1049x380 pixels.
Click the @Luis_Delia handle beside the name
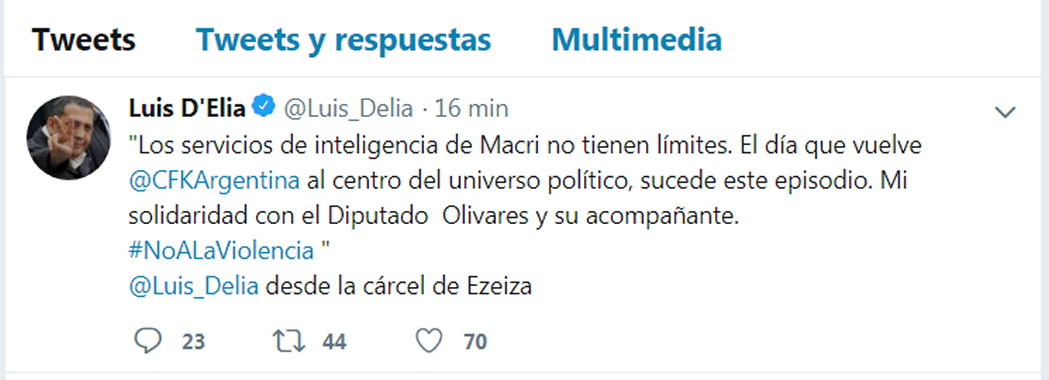coord(349,108)
